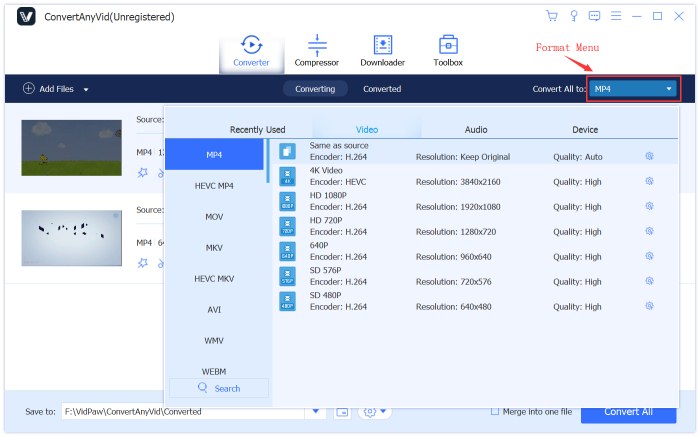700x437 pixels.
Task: Click the format list scrollbar
Action: point(268,161)
